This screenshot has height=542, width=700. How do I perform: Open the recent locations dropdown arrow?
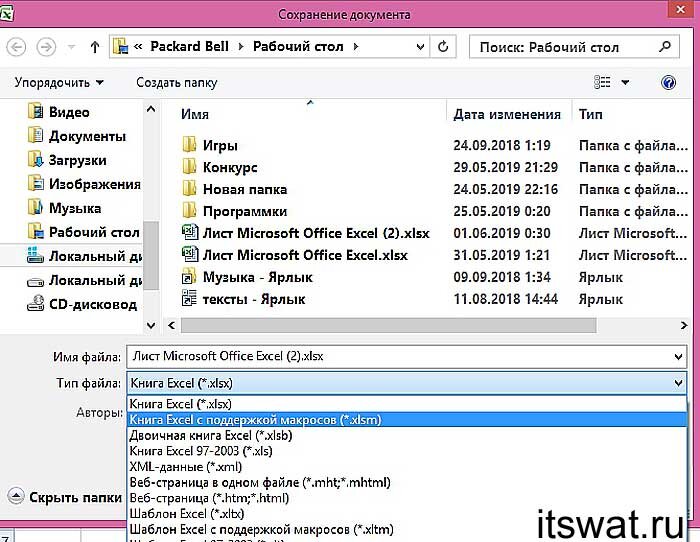tap(71, 46)
